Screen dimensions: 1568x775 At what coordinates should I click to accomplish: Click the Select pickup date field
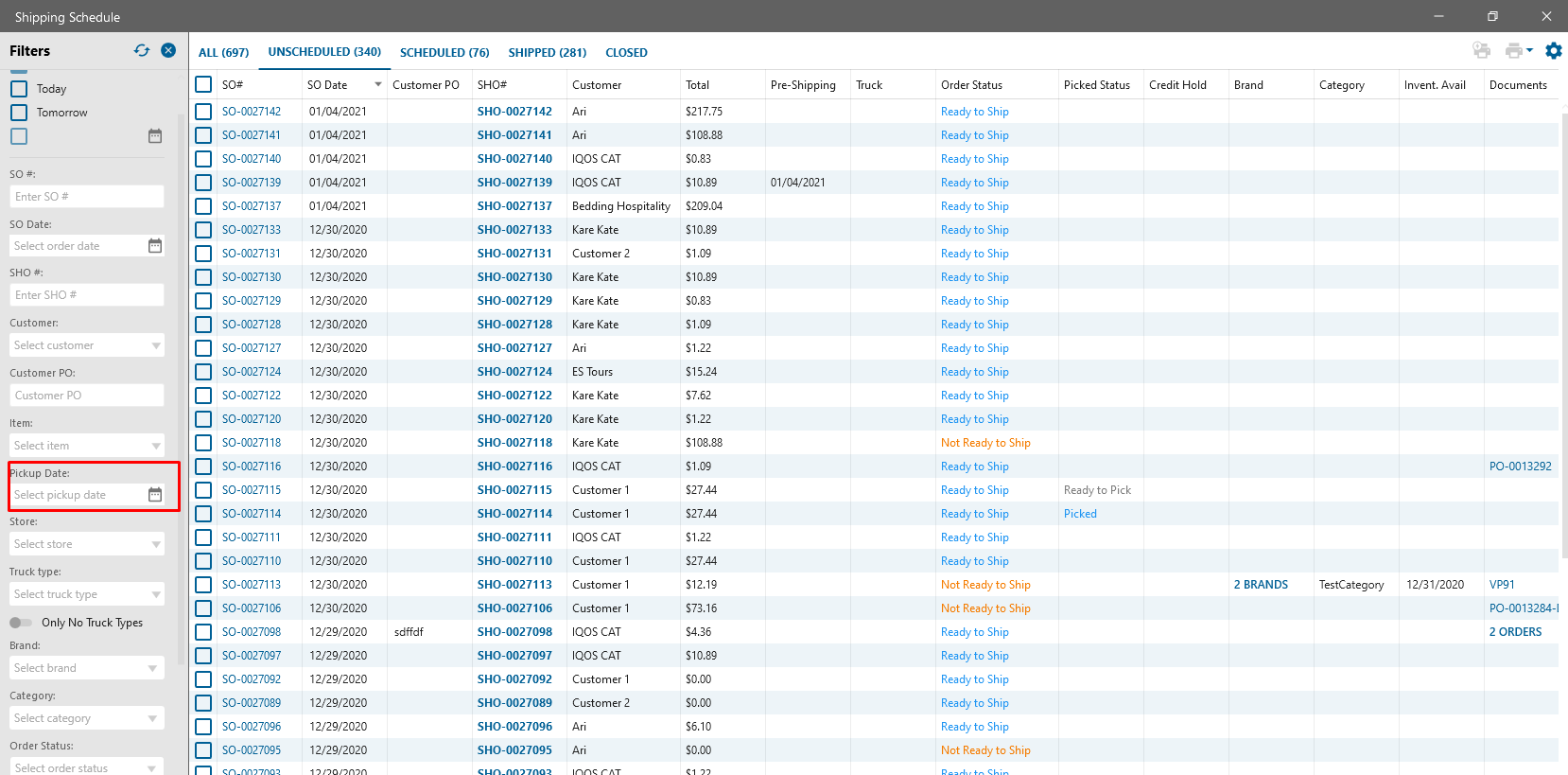coord(78,495)
